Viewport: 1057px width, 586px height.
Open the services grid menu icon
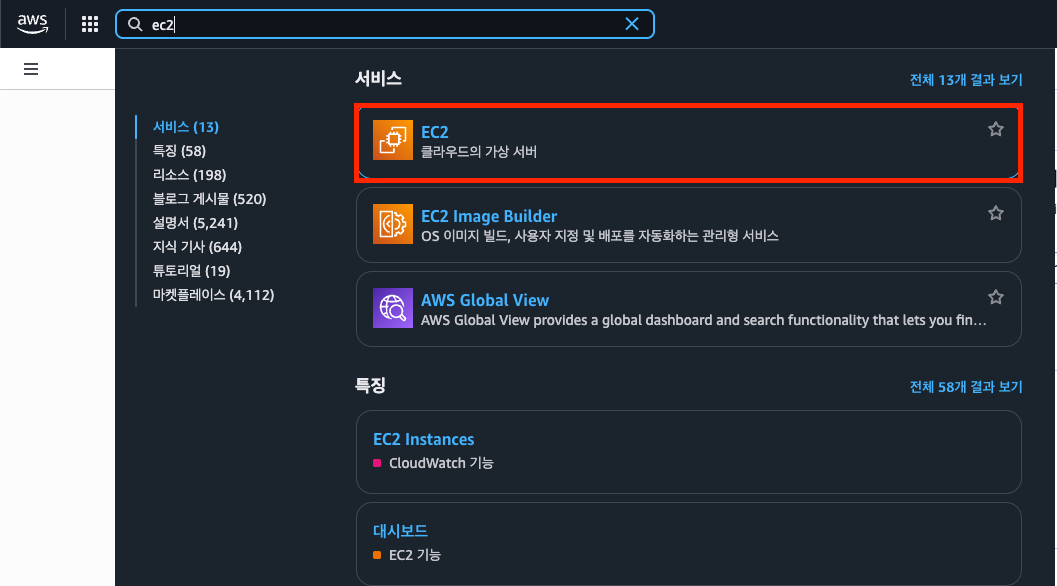(90, 24)
